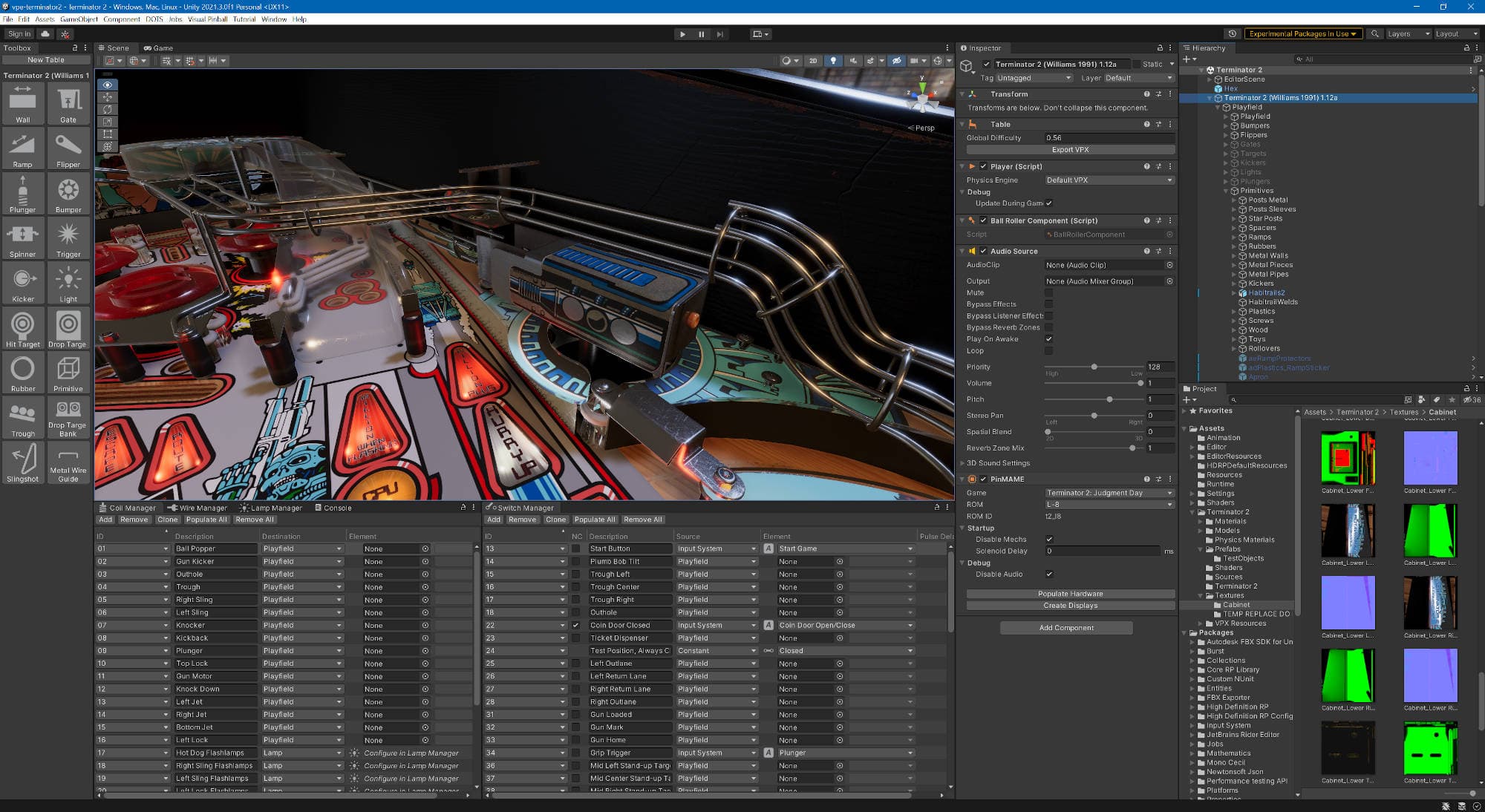Select the Flipper tool in the Toolbox
This screenshot has height=812, width=1485.
tap(68, 148)
